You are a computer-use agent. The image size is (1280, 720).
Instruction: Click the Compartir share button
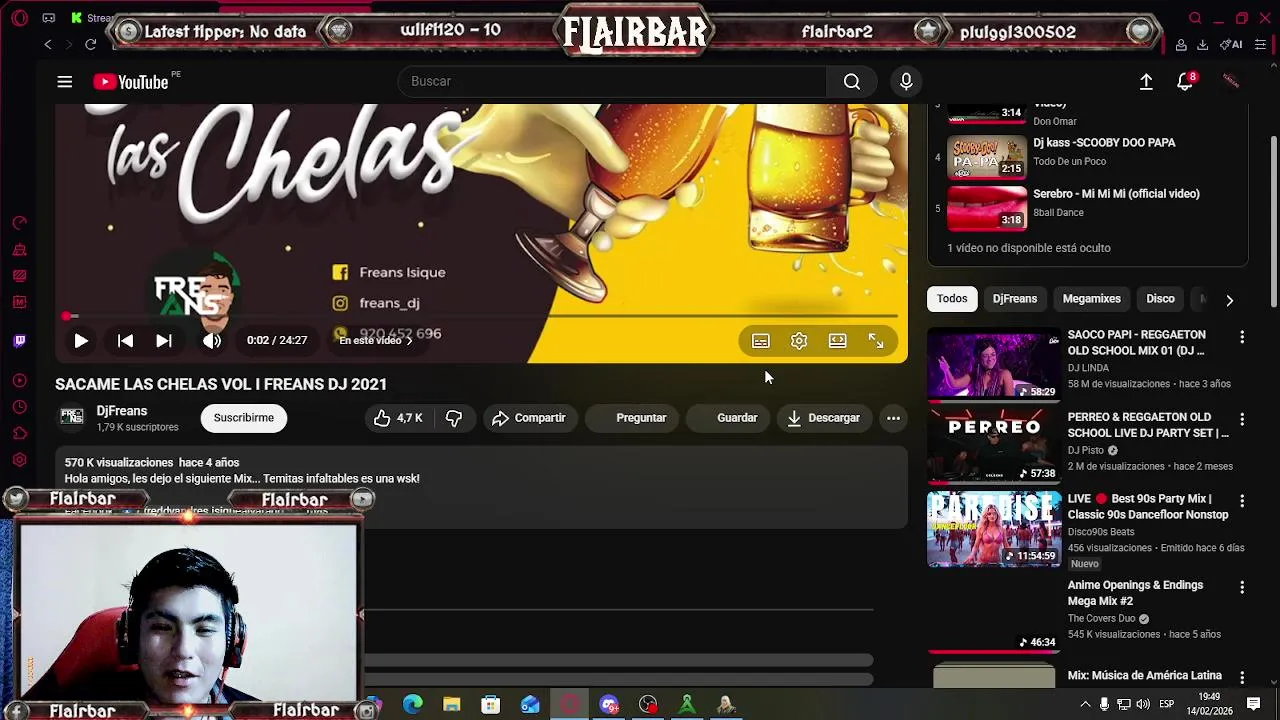coord(529,418)
